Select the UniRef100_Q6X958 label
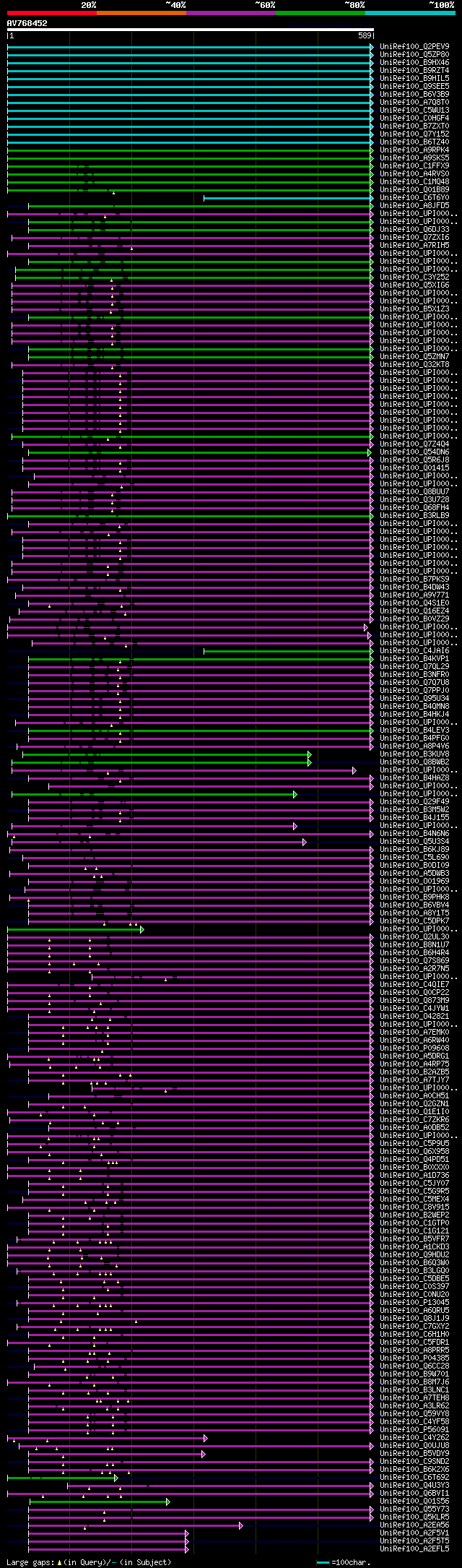 click(414, 1151)
